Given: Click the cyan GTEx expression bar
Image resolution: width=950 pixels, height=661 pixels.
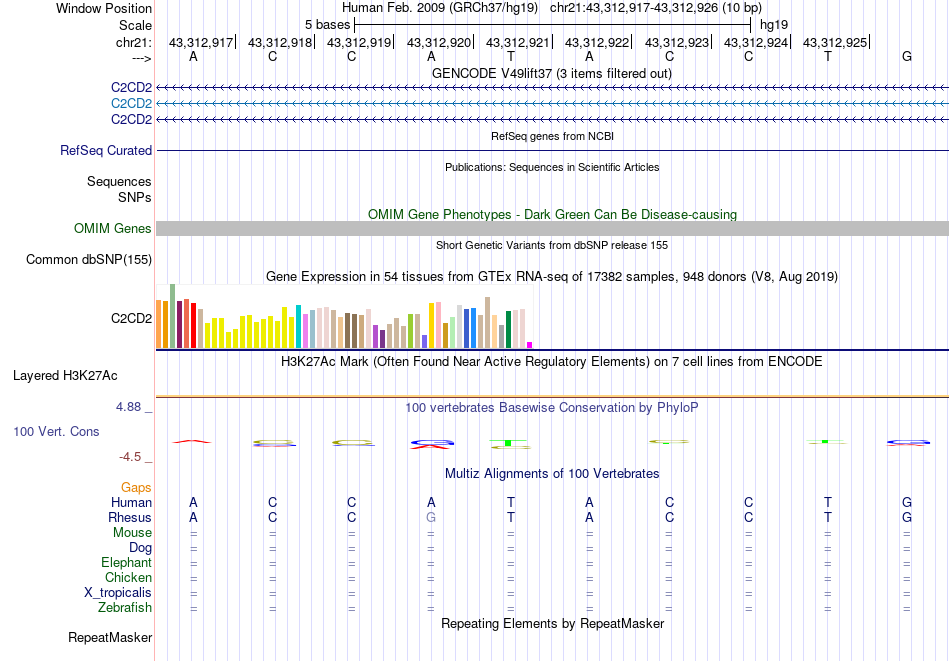Looking at the screenshot, I should pos(298,327).
